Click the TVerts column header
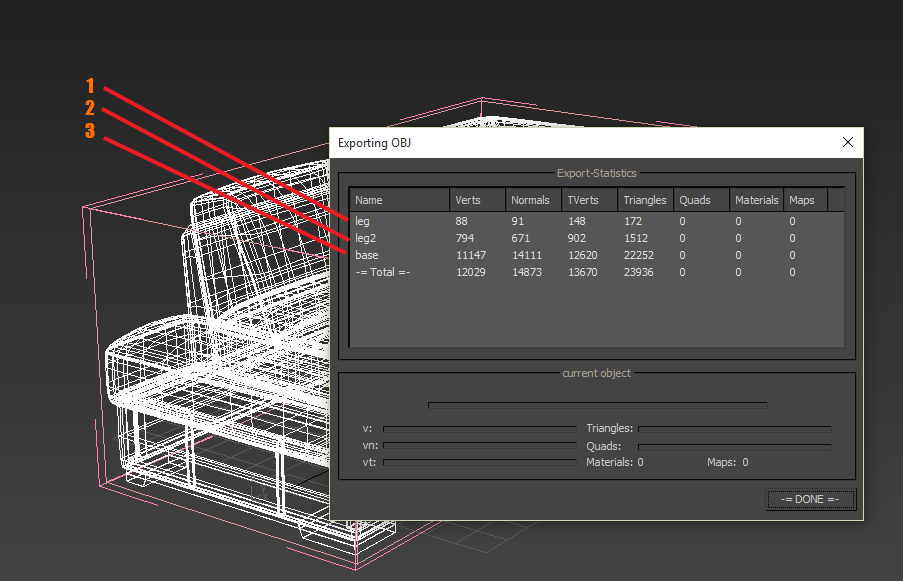 tap(588, 199)
